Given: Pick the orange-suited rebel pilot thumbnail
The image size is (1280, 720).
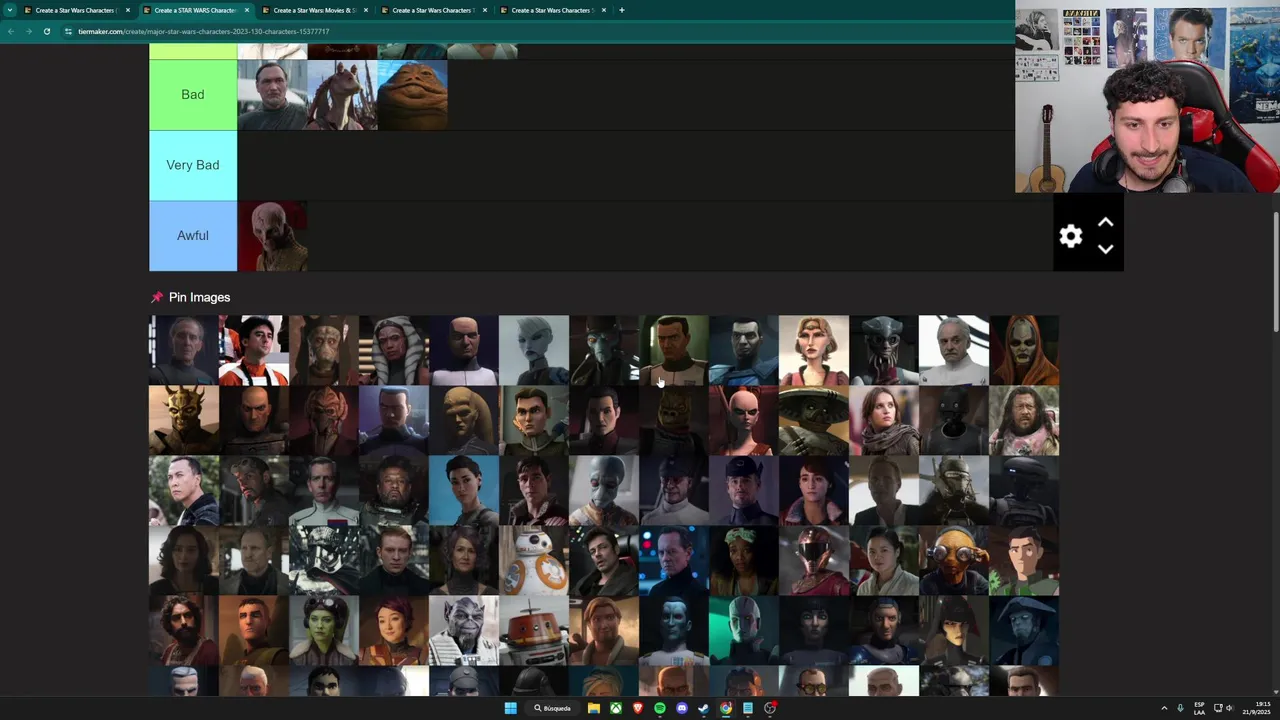Looking at the screenshot, I should pyautogui.click(x=254, y=350).
